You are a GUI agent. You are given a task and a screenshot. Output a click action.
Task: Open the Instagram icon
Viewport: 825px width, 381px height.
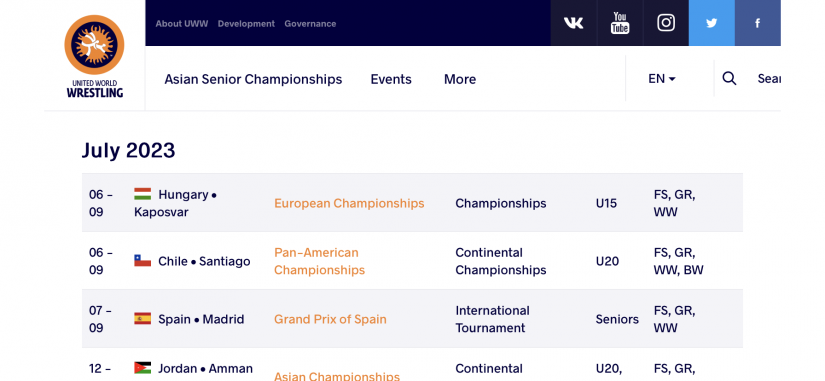coord(666,23)
